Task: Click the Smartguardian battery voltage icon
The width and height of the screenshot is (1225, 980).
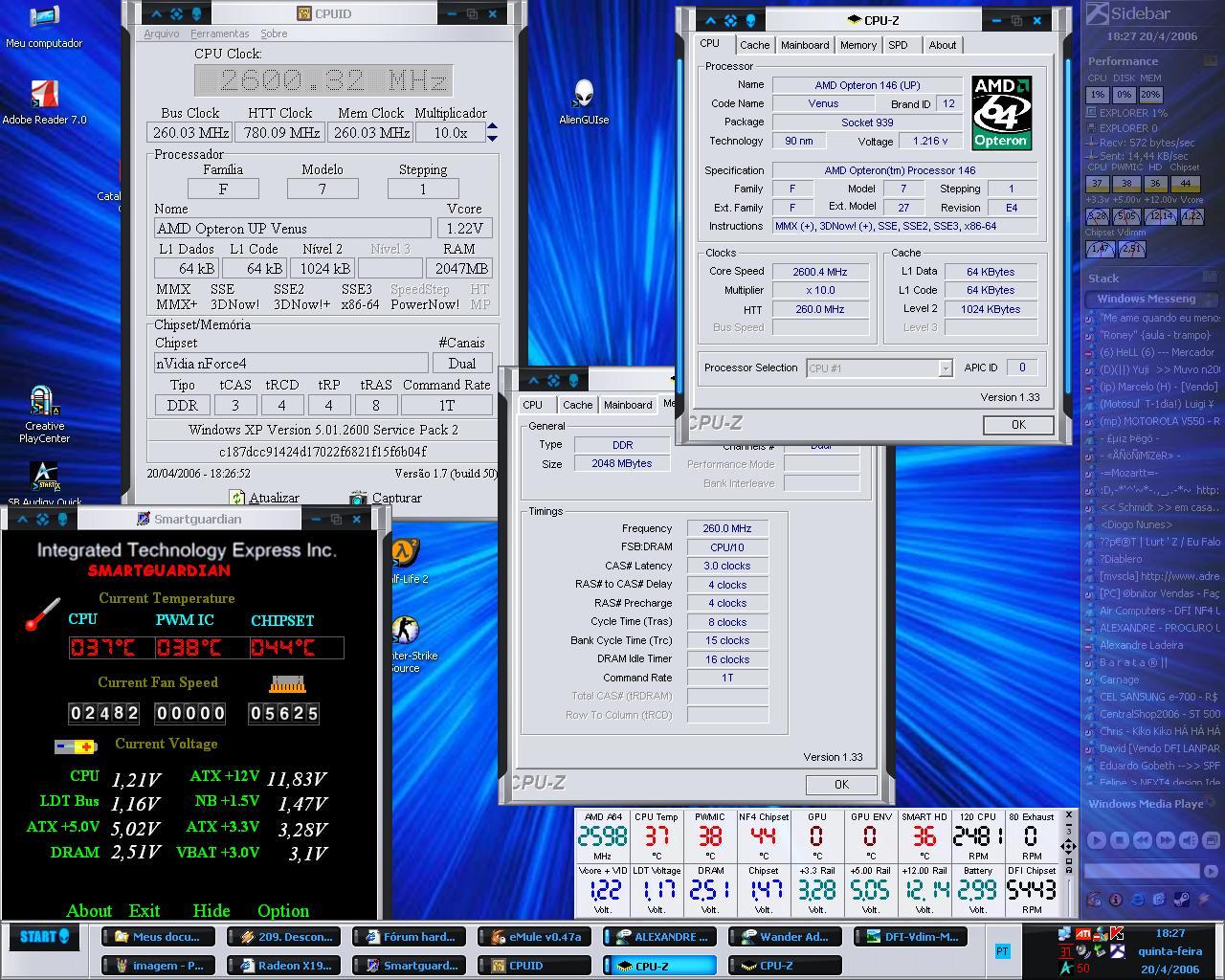Action: tap(76, 746)
